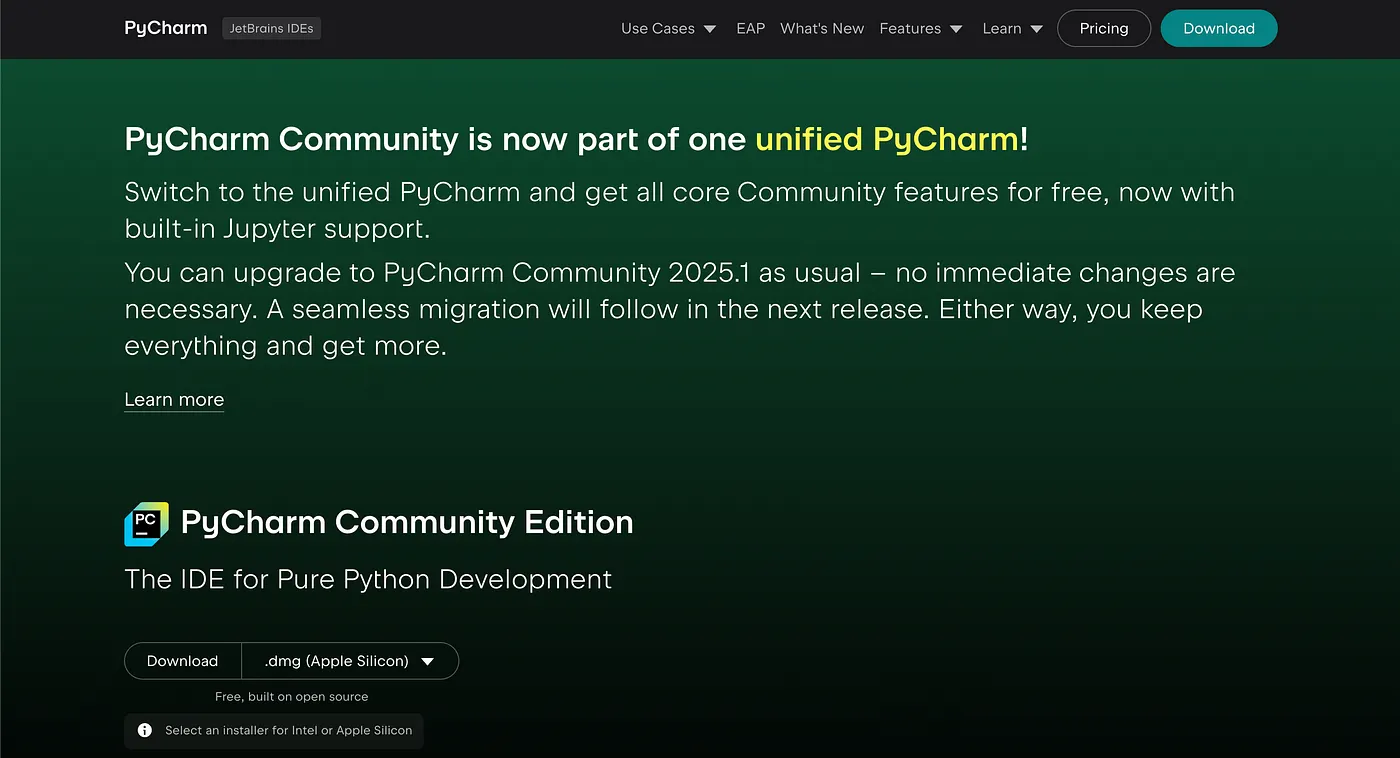Open the .dmg (Apple Silicon) installer dropdown
Image resolution: width=1400 pixels, height=758 pixels.
[350, 661]
